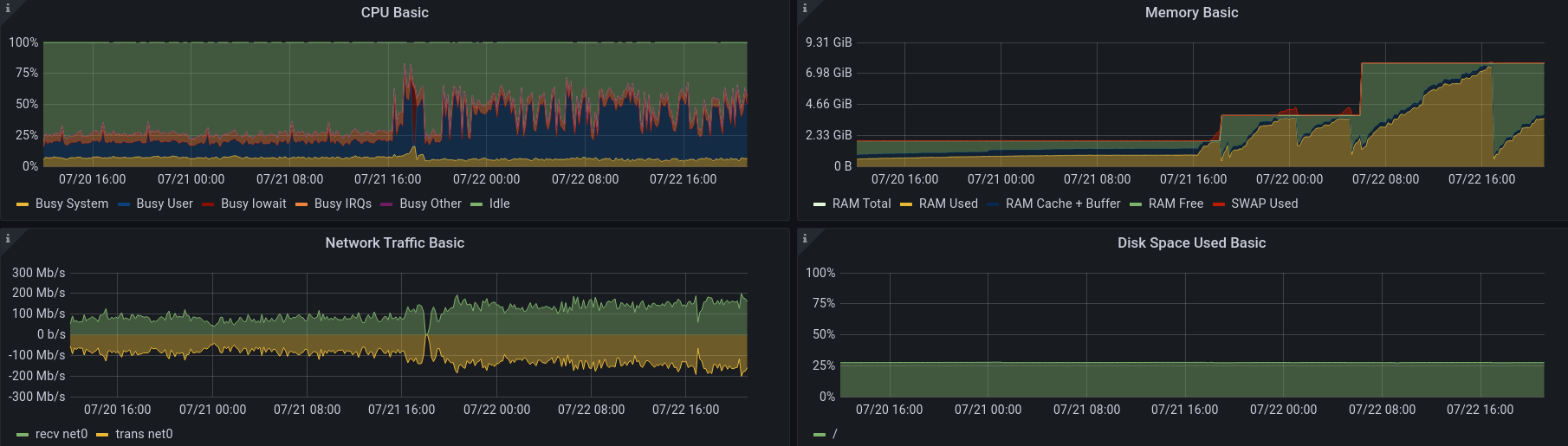Click the Disk Space Used Basic info icon

805,238
